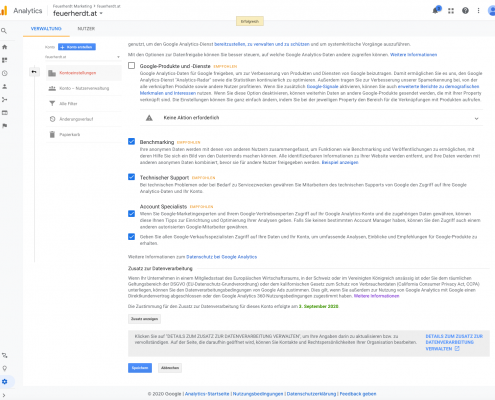Screen dimensions: 495x400
Task: Click the Änderungsverlauf history icon
Action: (x=52, y=119)
